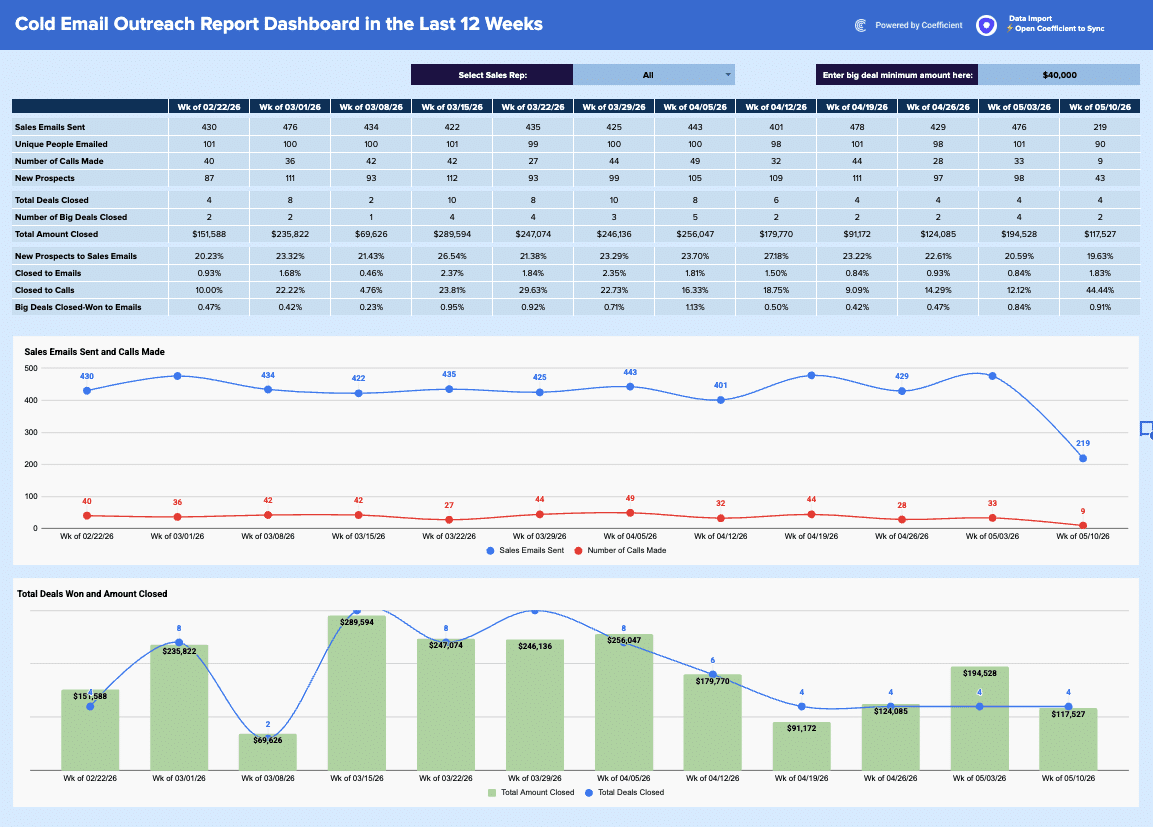Click the Enter big deal minimum amount label
Screen dimensions: 1153x827
(x=897, y=75)
